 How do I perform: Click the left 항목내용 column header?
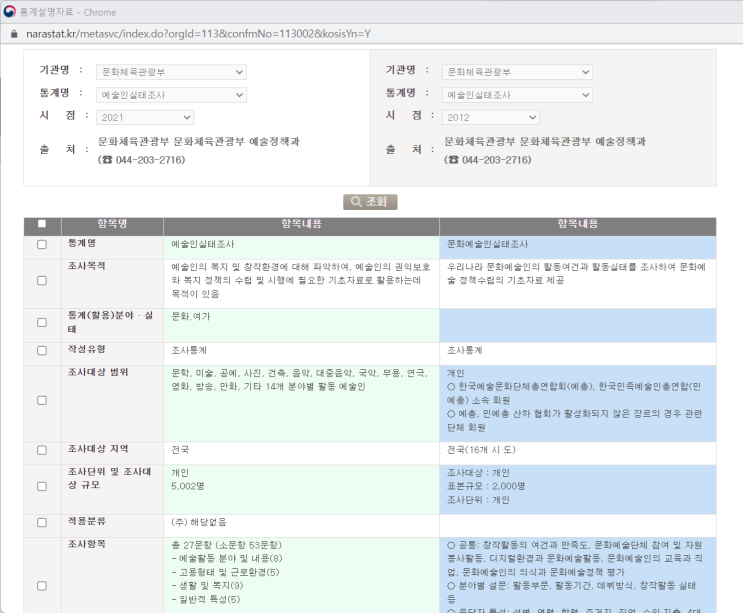pos(301,224)
